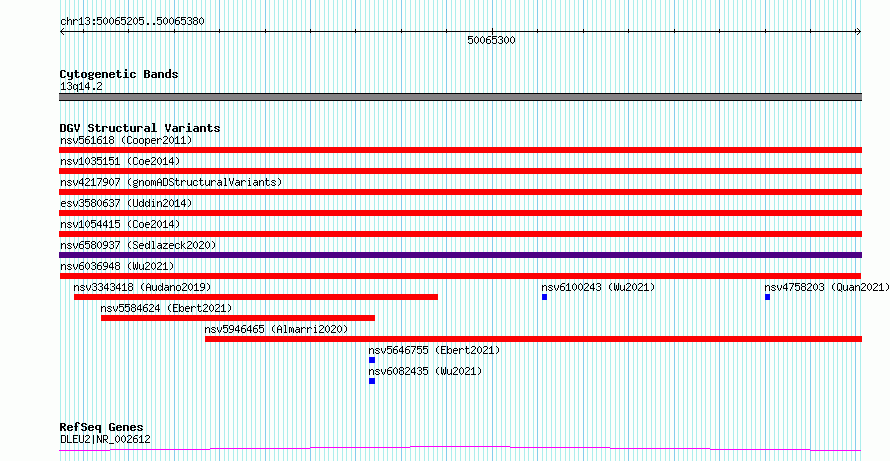Click the nsv5584624 red variant bar

point(238,318)
